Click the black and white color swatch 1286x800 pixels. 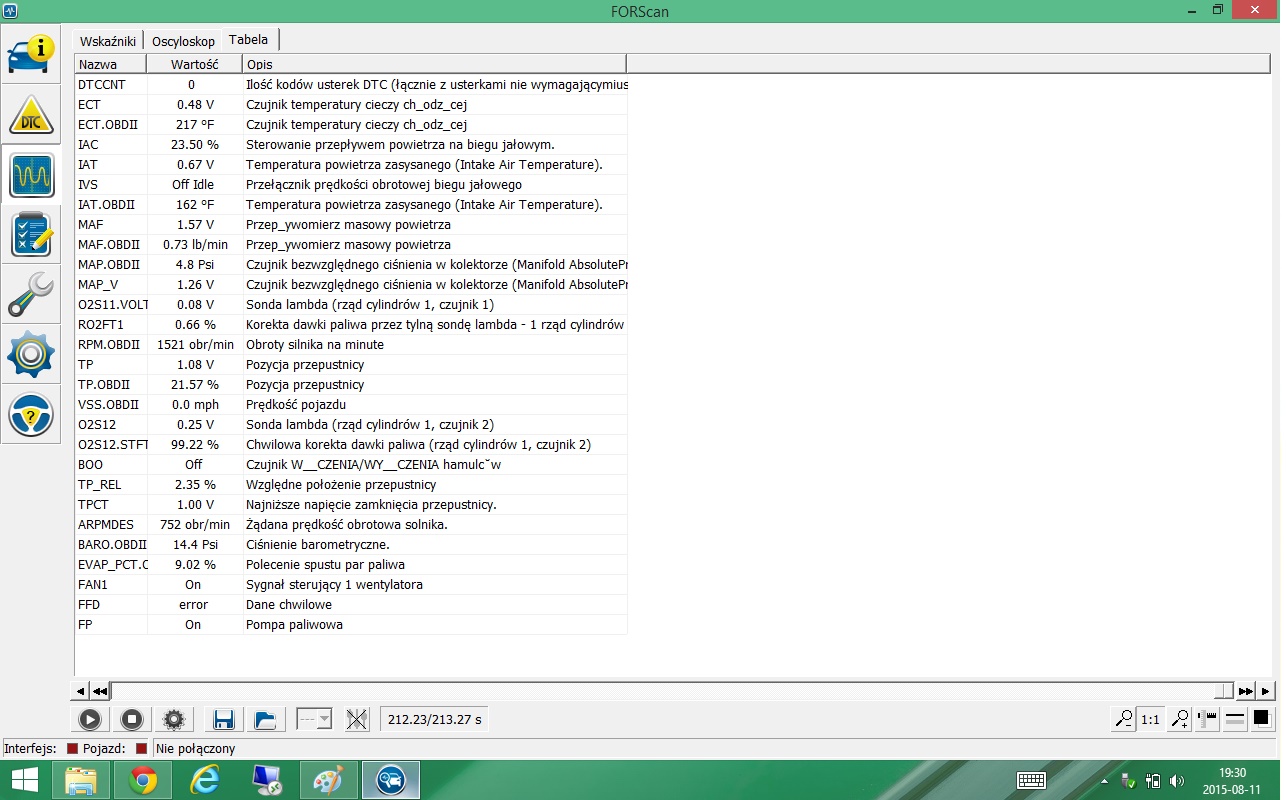point(1262,718)
